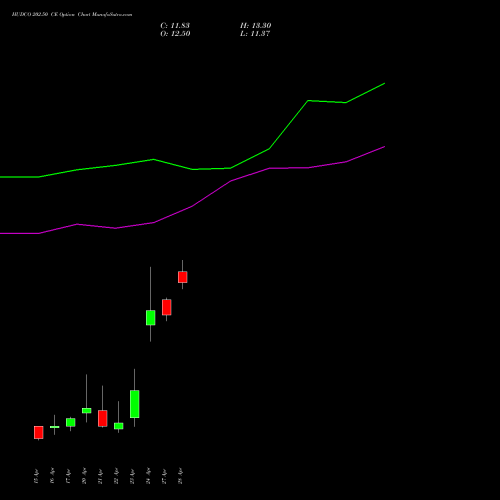Click the open value O: 12.50
The width and height of the screenshot is (500, 500).
(x=175, y=34)
